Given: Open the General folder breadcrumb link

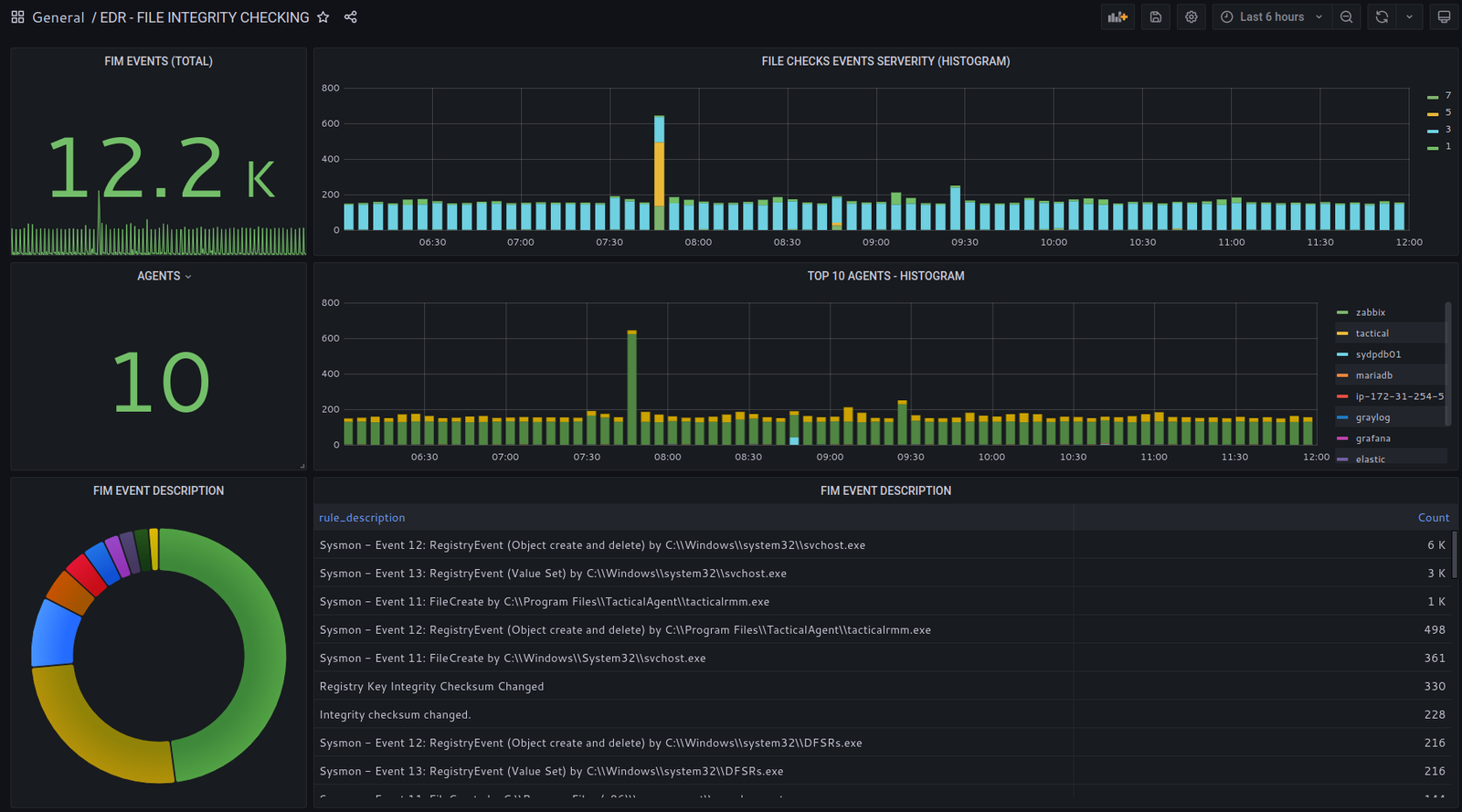Looking at the screenshot, I should (x=58, y=17).
